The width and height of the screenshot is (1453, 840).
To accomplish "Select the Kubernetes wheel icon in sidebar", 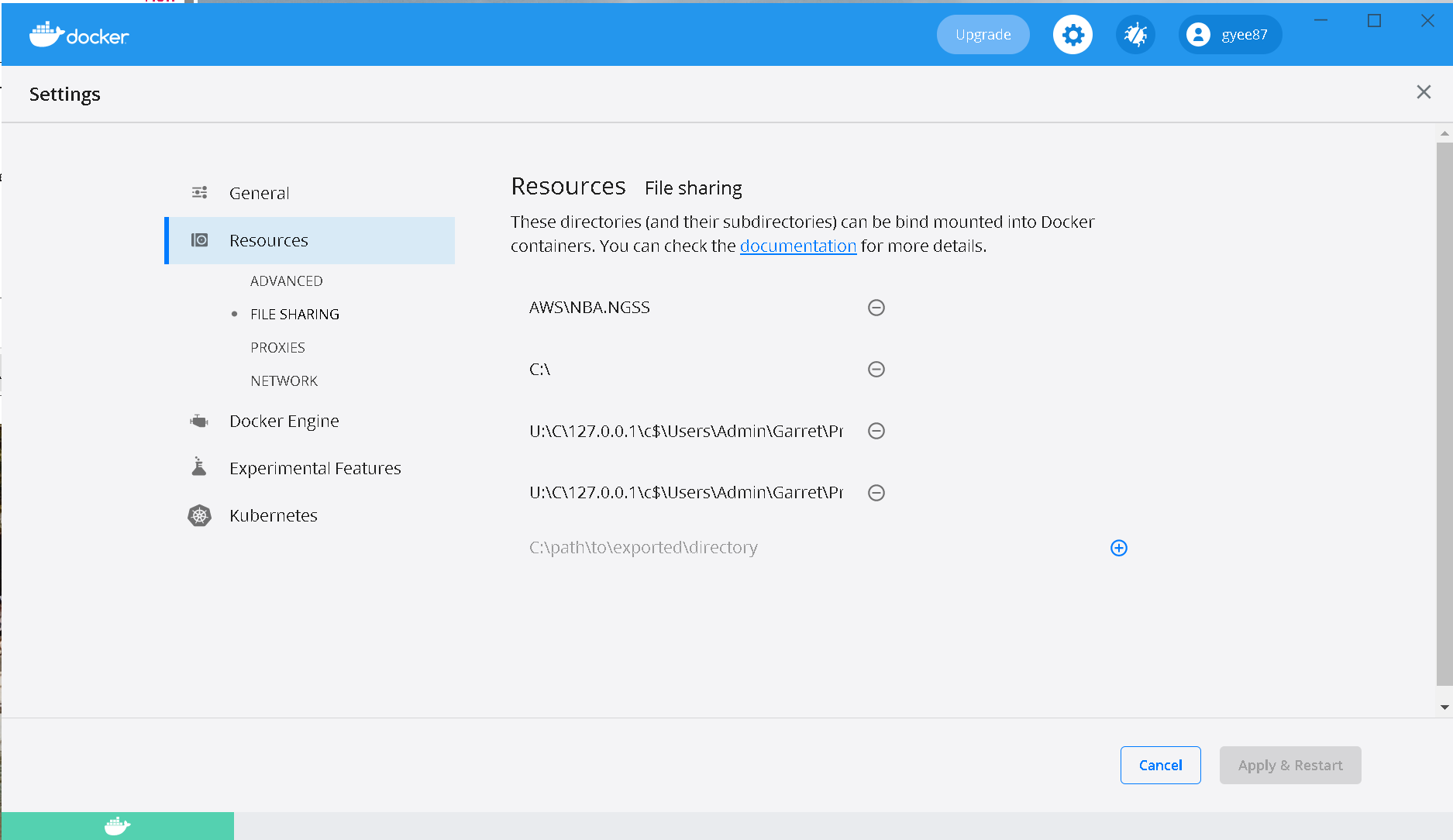I will click(199, 515).
